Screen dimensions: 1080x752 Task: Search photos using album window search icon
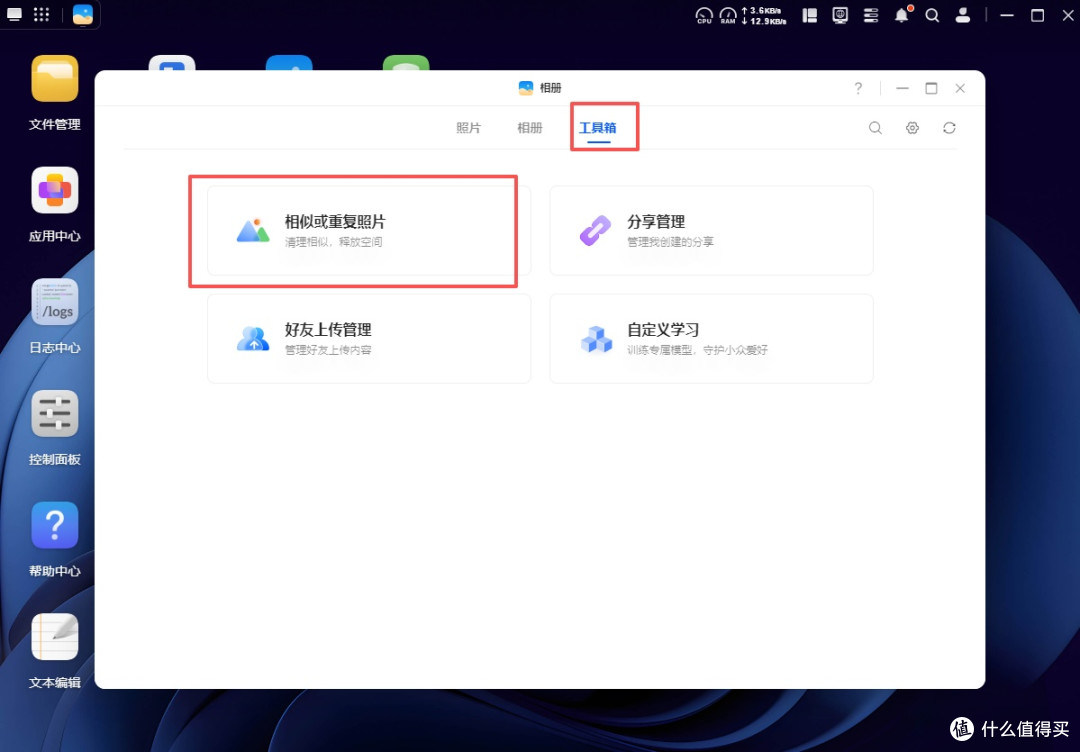[x=875, y=128]
